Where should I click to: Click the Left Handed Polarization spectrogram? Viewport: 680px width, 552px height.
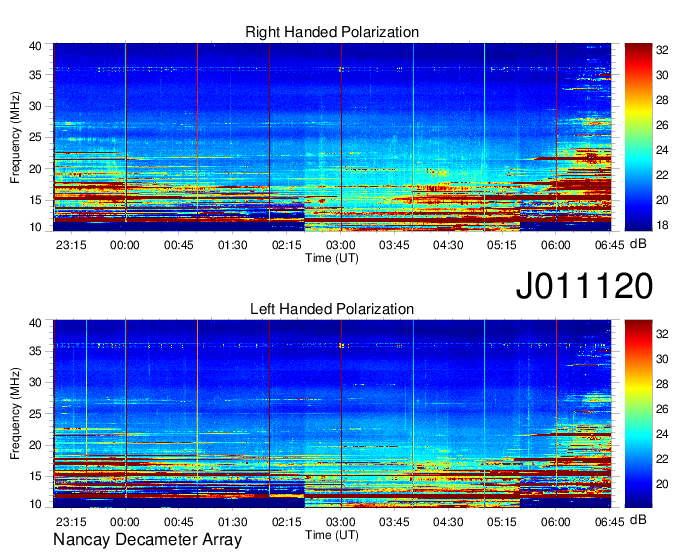click(332, 414)
